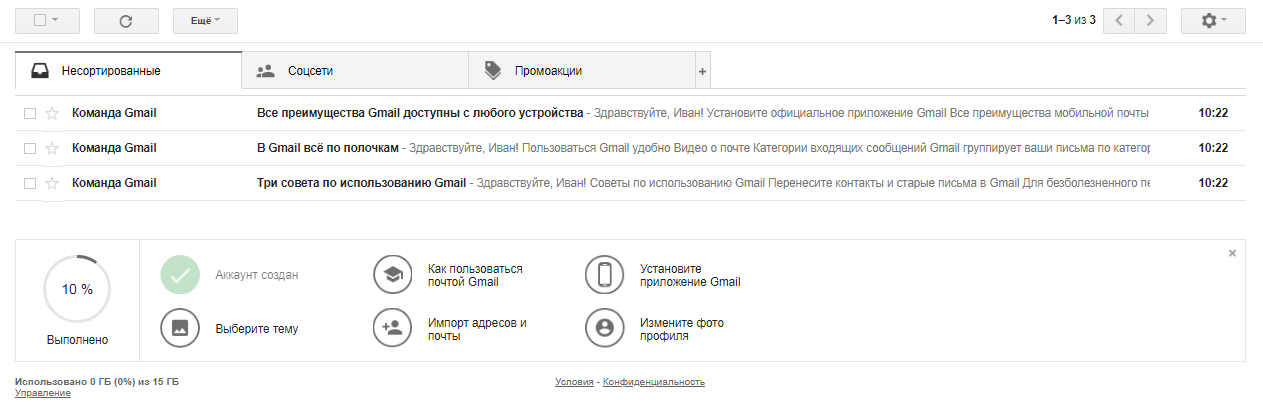Click the Refresh mail button
Screen dimensions: 1263x420
click(x=125, y=20)
